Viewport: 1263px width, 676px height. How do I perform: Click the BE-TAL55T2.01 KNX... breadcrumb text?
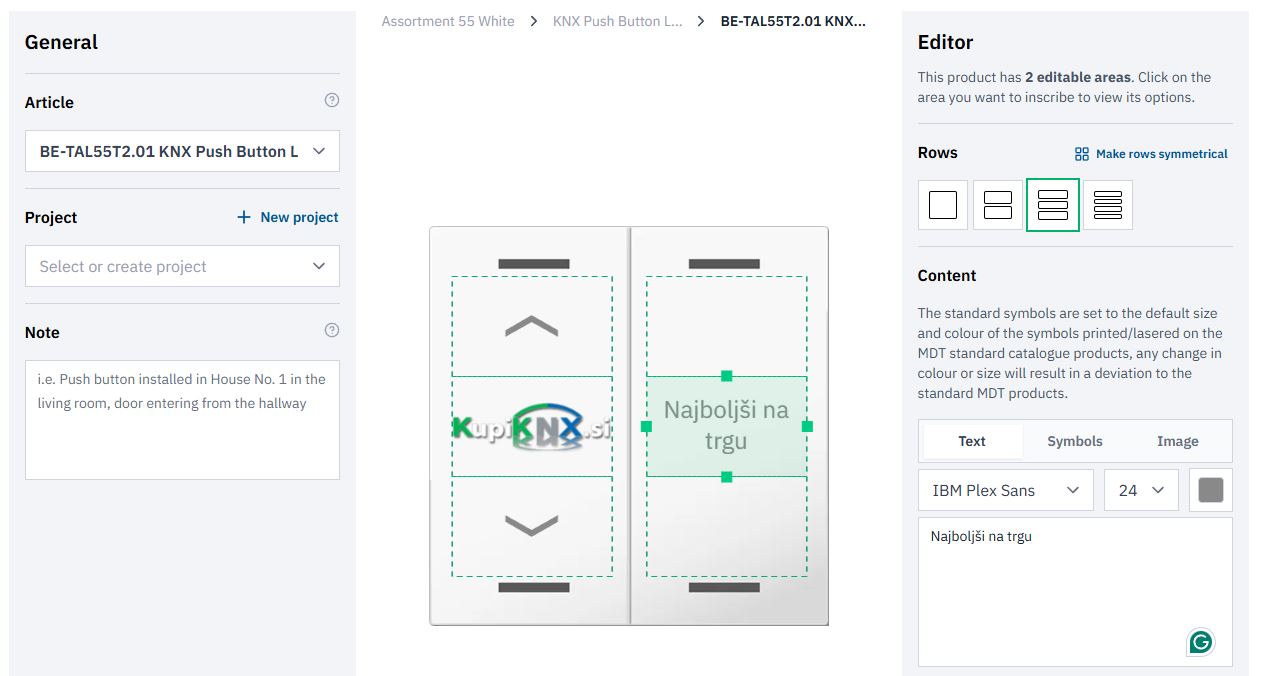point(794,21)
